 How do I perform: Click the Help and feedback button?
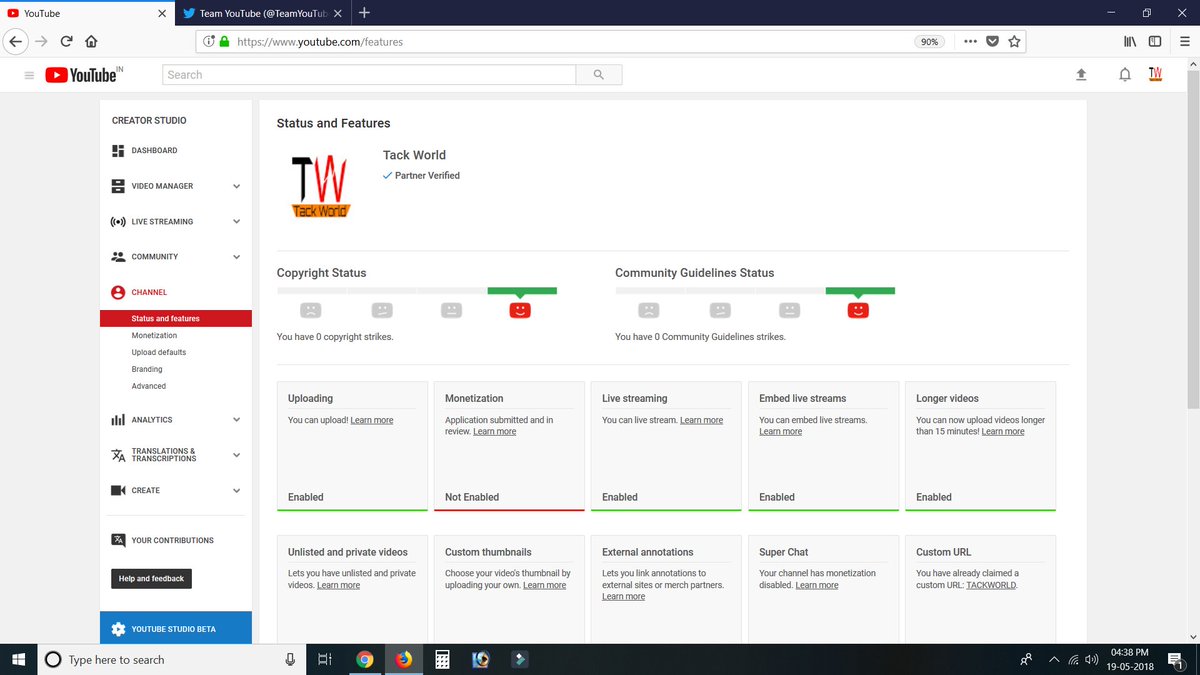coord(151,578)
